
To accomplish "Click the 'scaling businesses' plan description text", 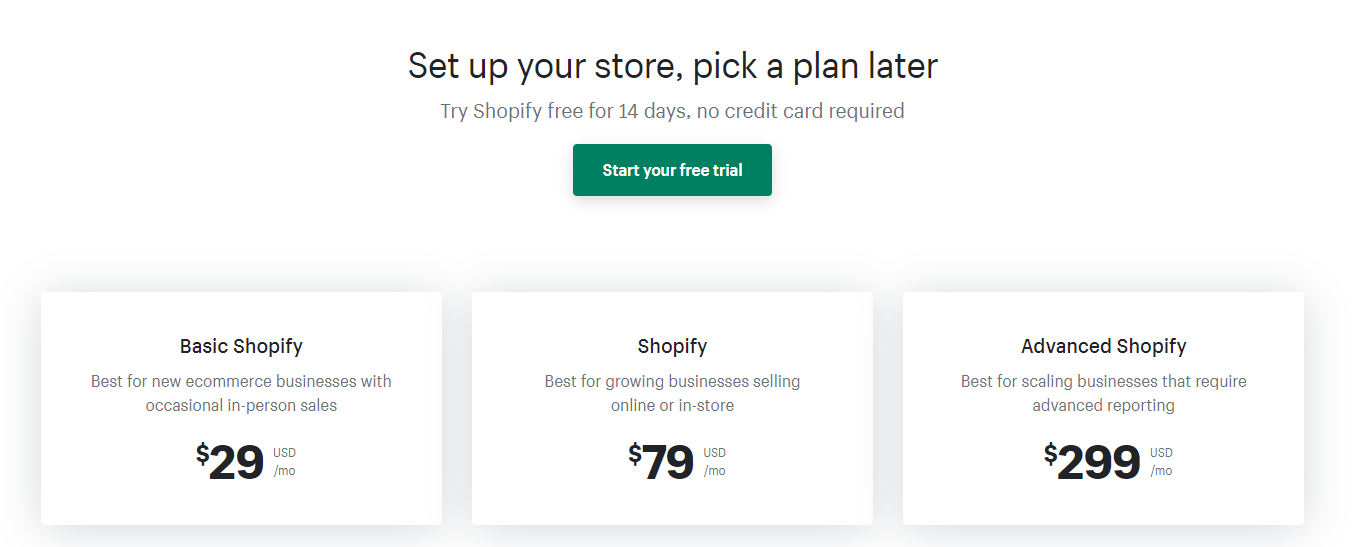I will tap(1103, 393).
